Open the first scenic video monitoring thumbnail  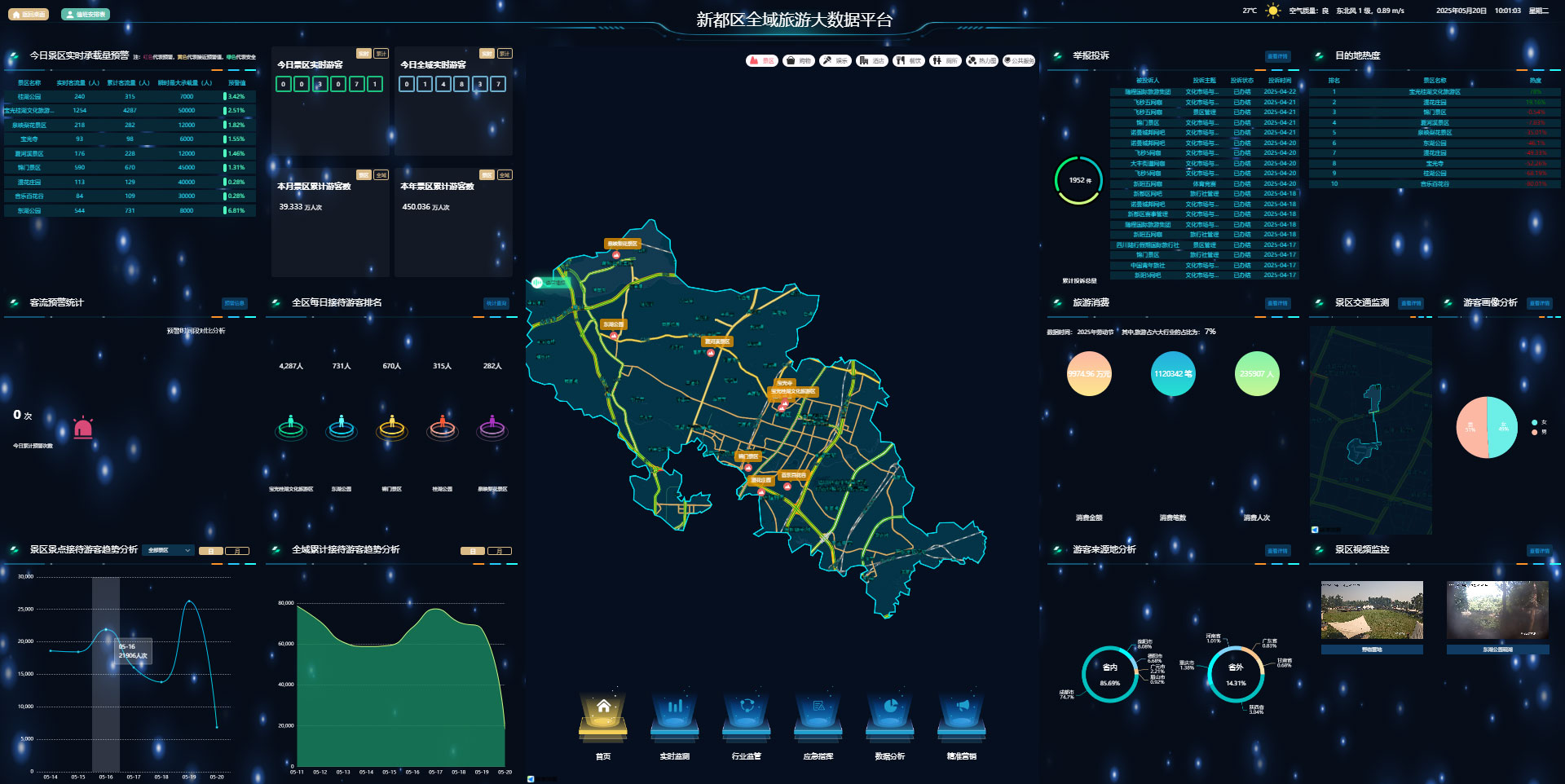pos(1372,610)
